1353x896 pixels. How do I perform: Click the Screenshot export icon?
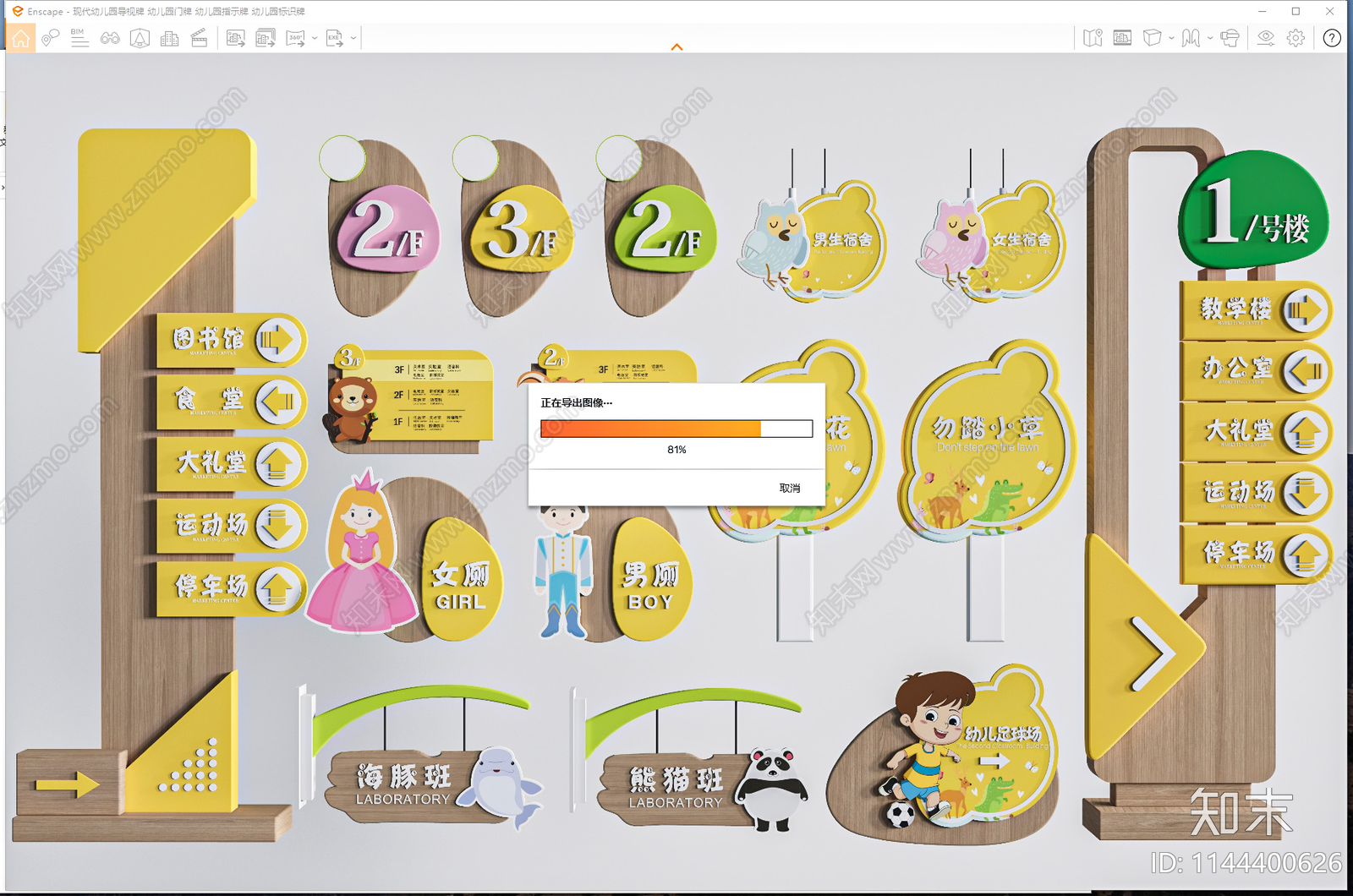pyautogui.click(x=236, y=38)
